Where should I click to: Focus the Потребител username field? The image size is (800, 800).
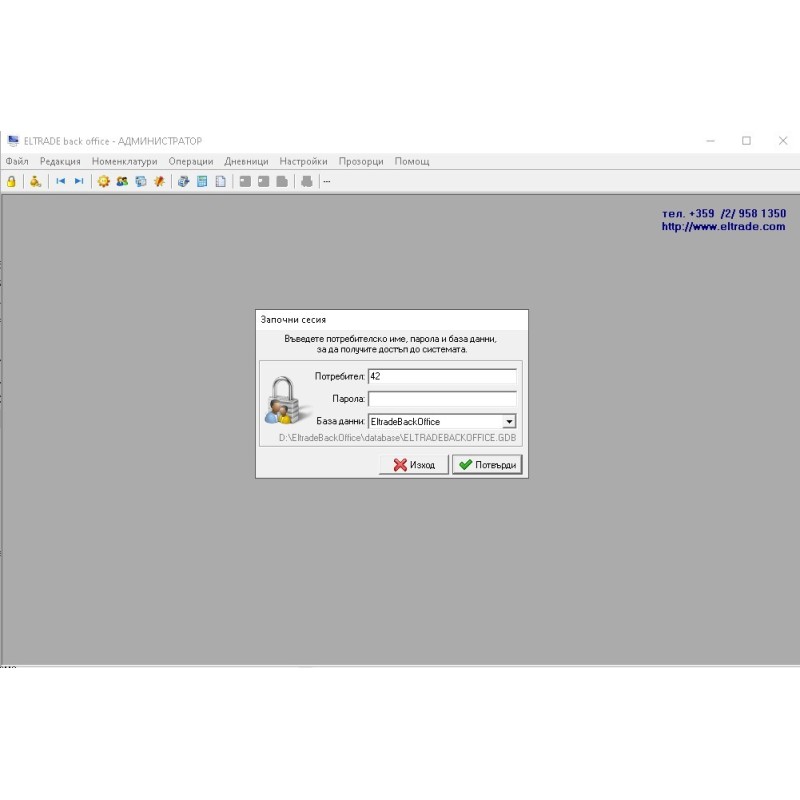click(x=442, y=377)
